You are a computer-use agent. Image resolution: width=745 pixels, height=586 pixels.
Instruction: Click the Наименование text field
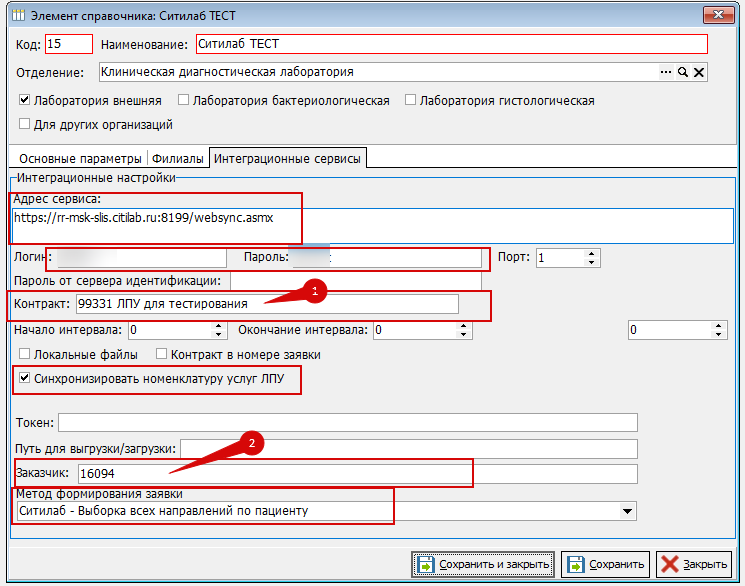(x=450, y=44)
